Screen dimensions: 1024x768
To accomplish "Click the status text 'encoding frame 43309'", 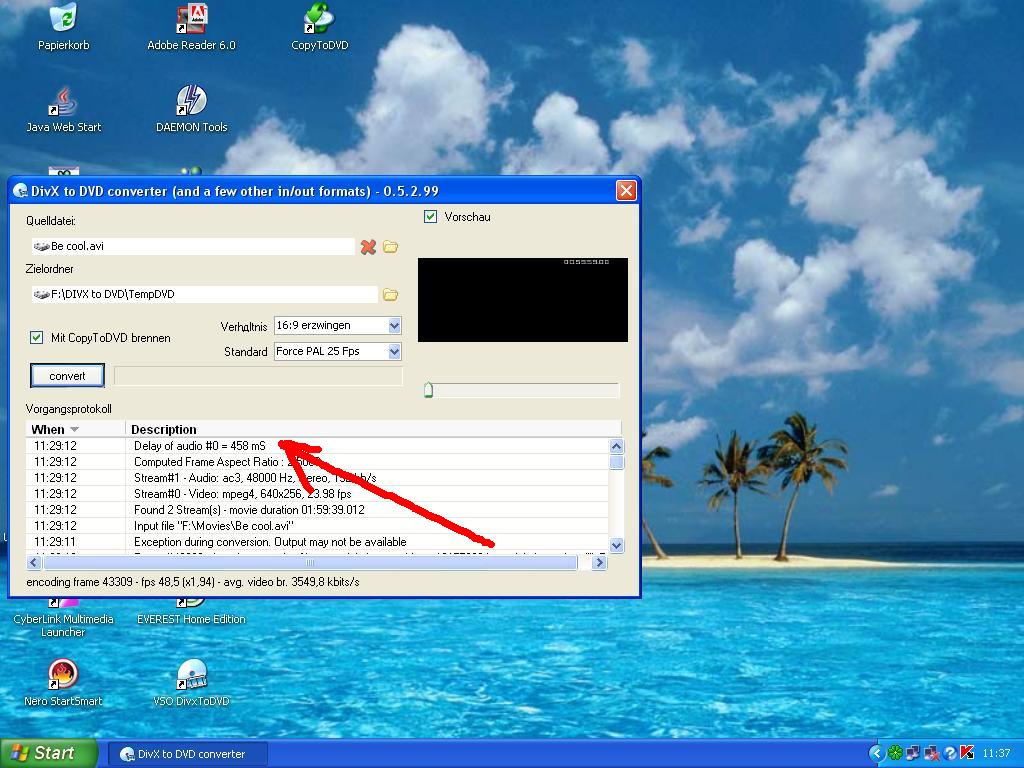I will (193, 582).
